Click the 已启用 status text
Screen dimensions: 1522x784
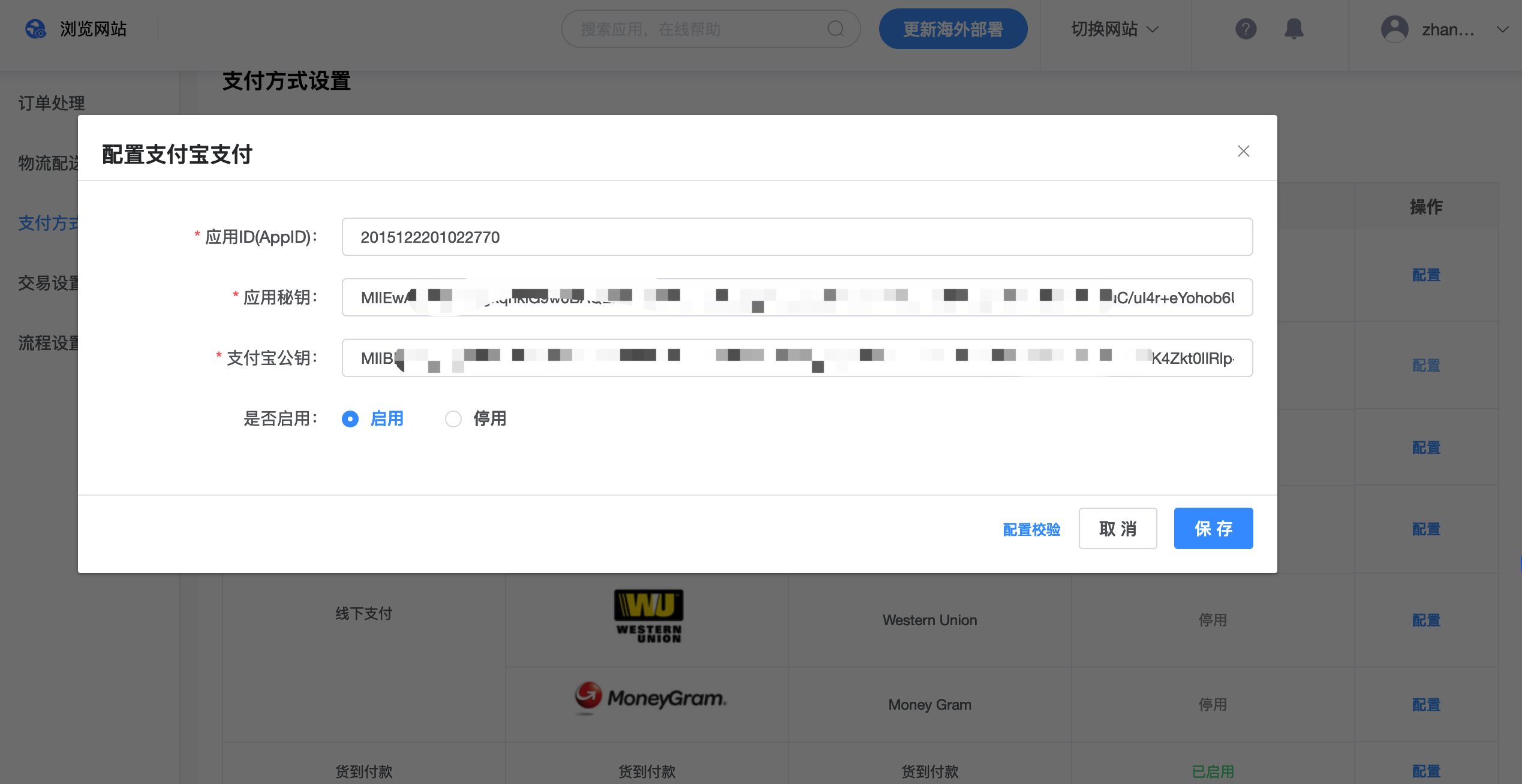[1213, 771]
